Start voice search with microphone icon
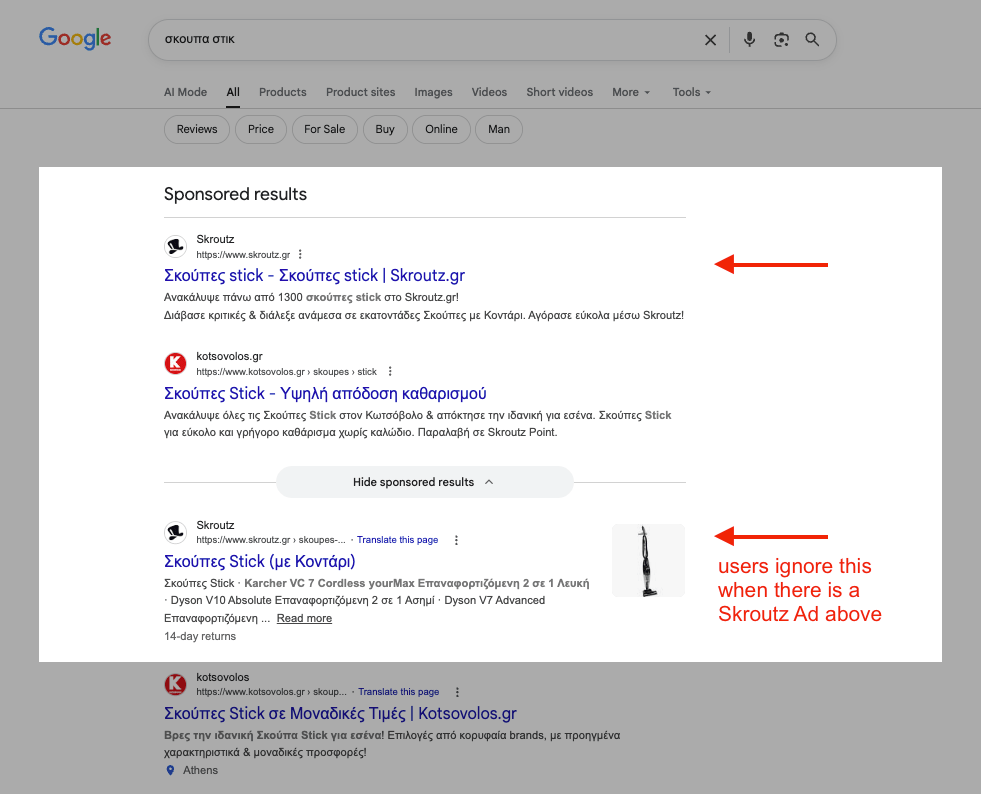This screenshot has width=981, height=794. click(x=749, y=40)
